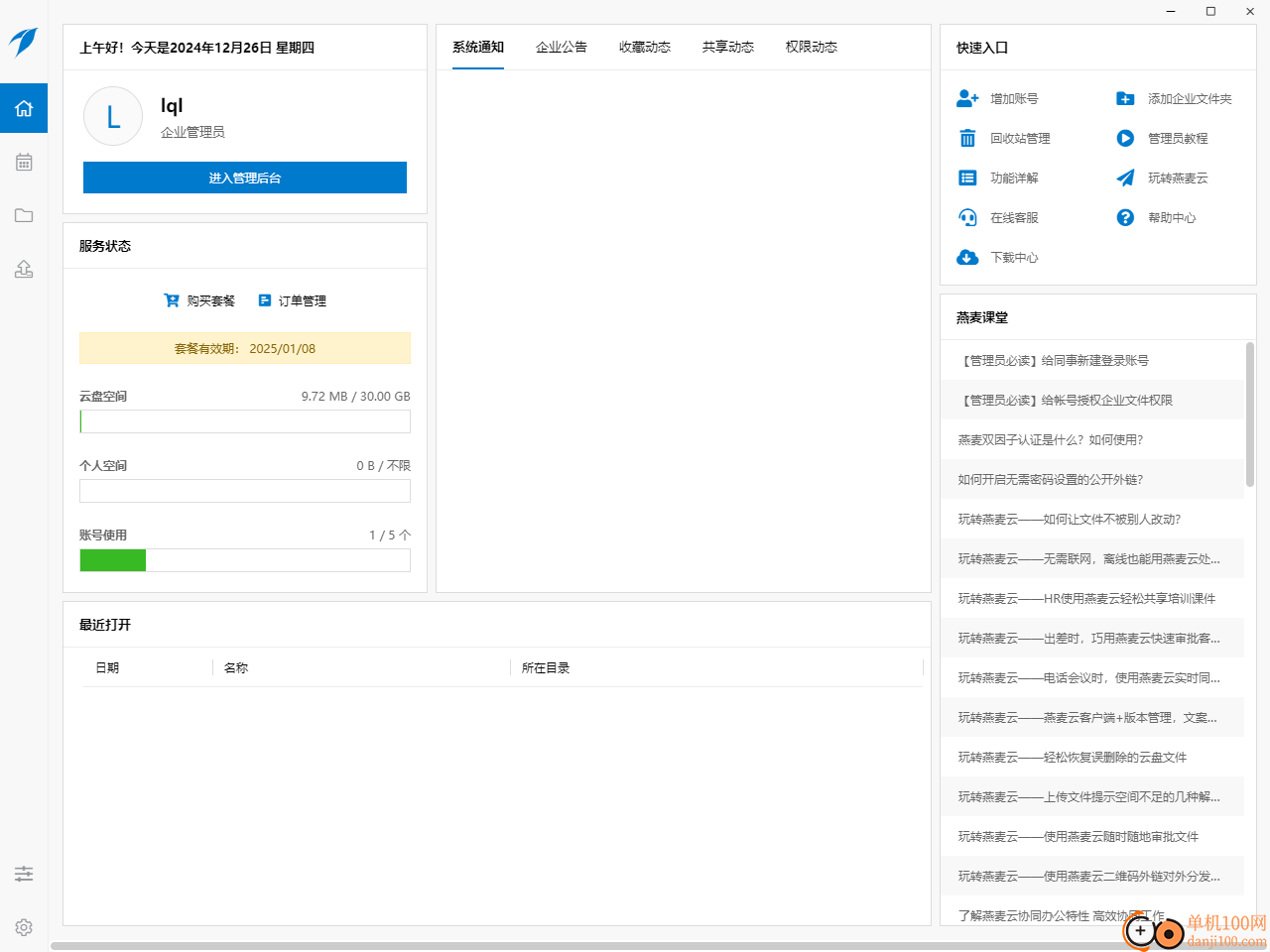This screenshot has height=952, width=1270.
Task: Open the gear settings icon in sidebar
Action: point(24,927)
